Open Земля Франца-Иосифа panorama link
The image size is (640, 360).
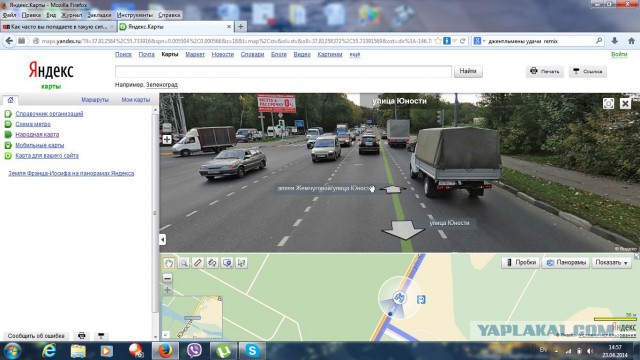(x=71, y=173)
